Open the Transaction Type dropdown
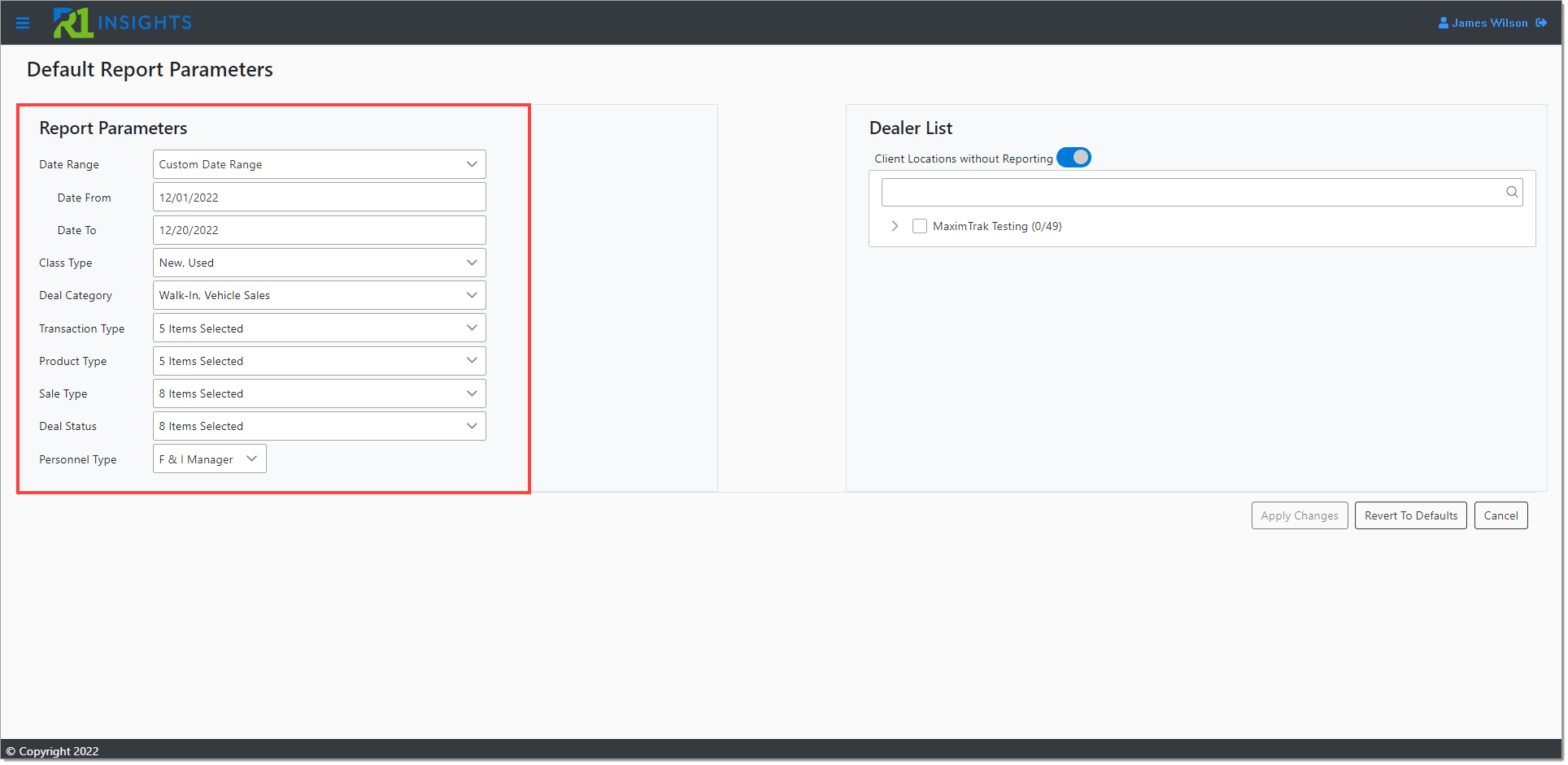1568x765 pixels. (x=320, y=328)
